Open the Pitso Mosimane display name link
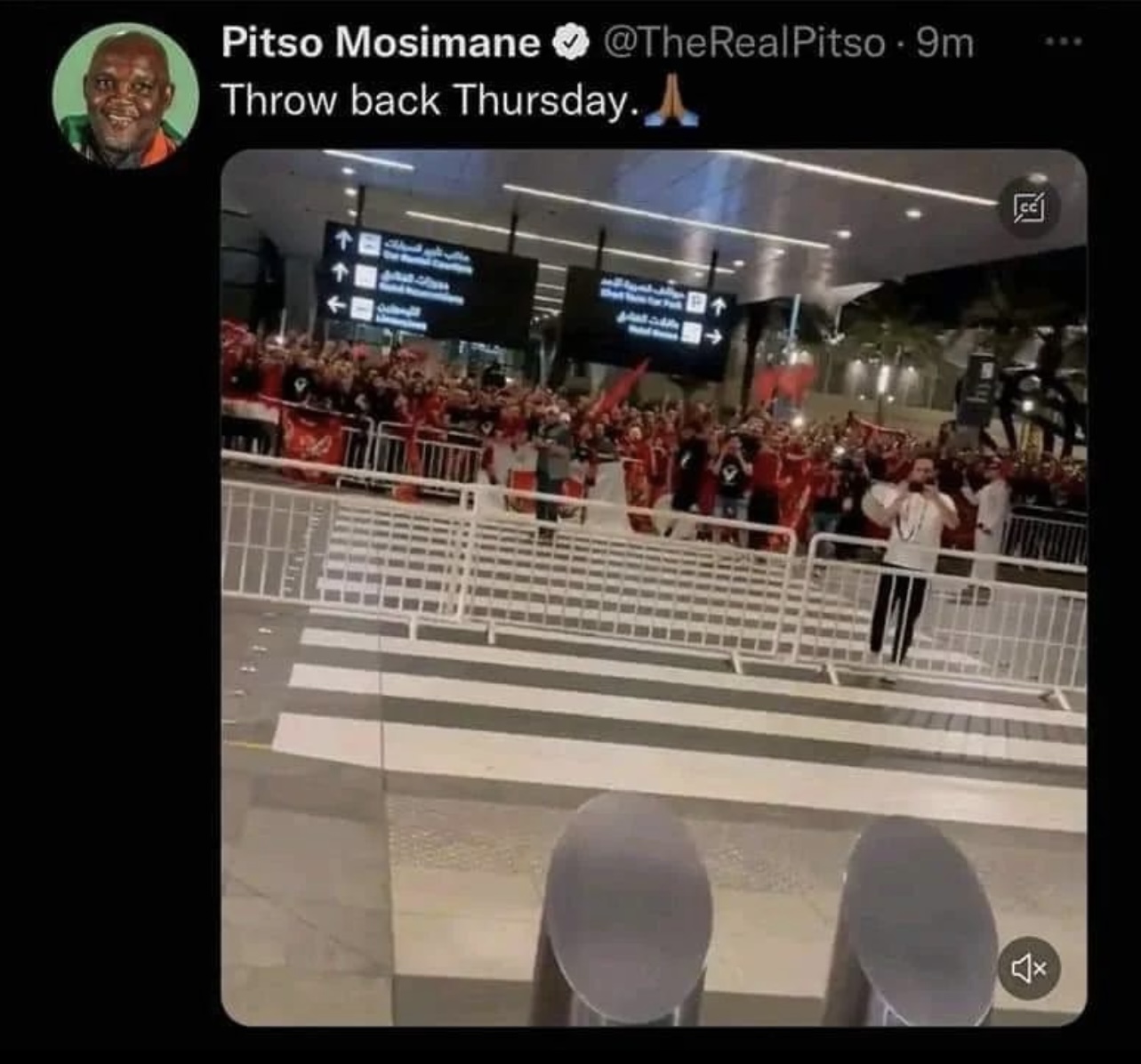The height and width of the screenshot is (1064, 1141). point(381,42)
